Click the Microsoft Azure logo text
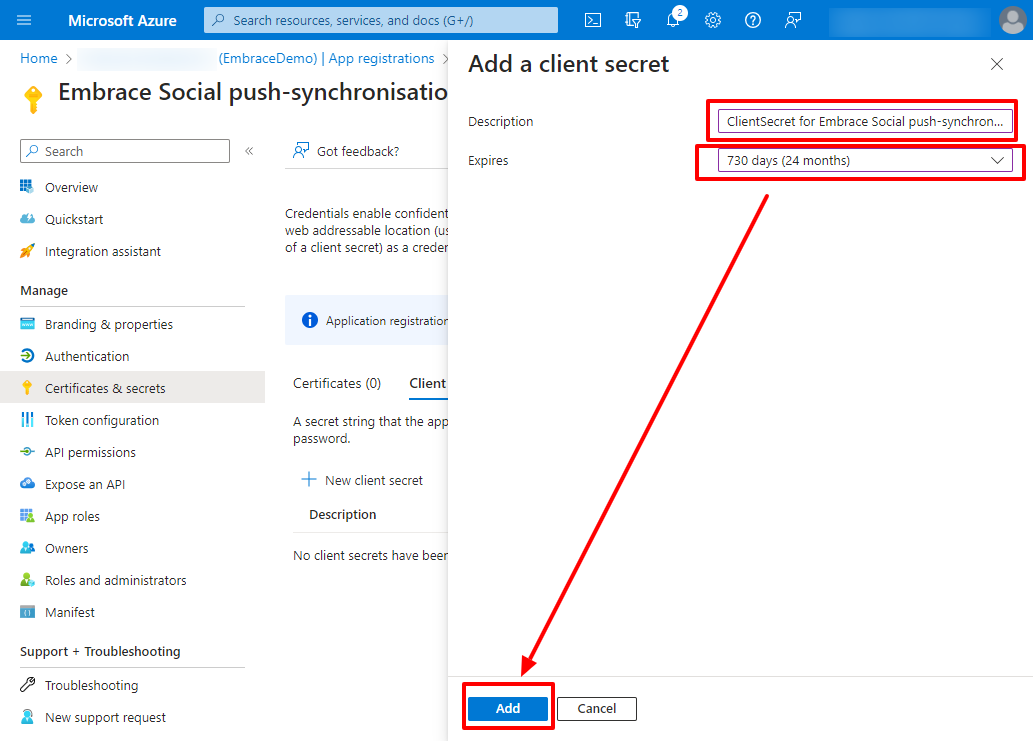 [123, 20]
